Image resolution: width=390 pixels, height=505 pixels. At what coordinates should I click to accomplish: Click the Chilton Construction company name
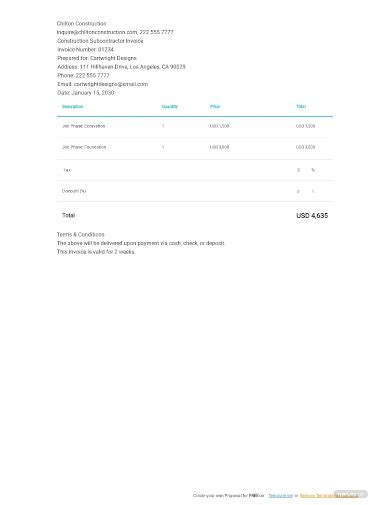[82, 24]
